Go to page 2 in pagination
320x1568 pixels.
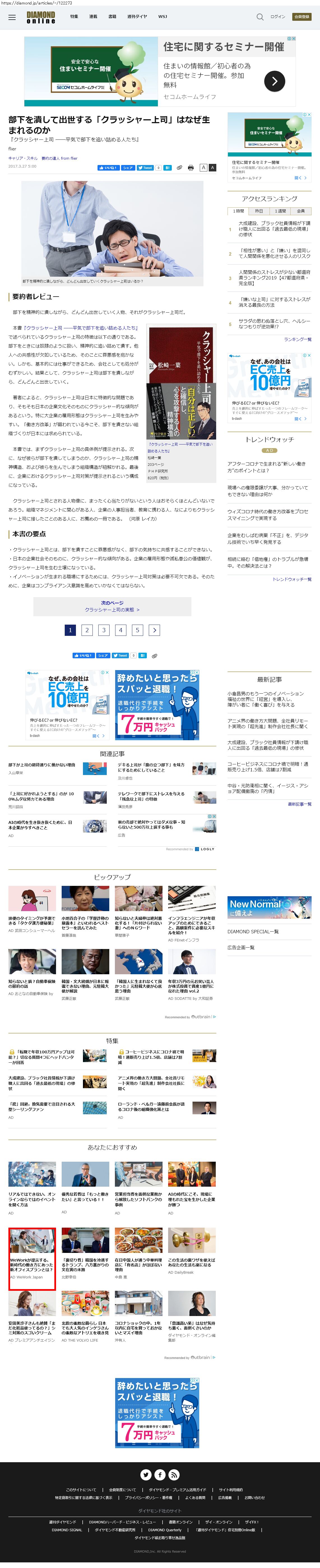click(x=87, y=630)
